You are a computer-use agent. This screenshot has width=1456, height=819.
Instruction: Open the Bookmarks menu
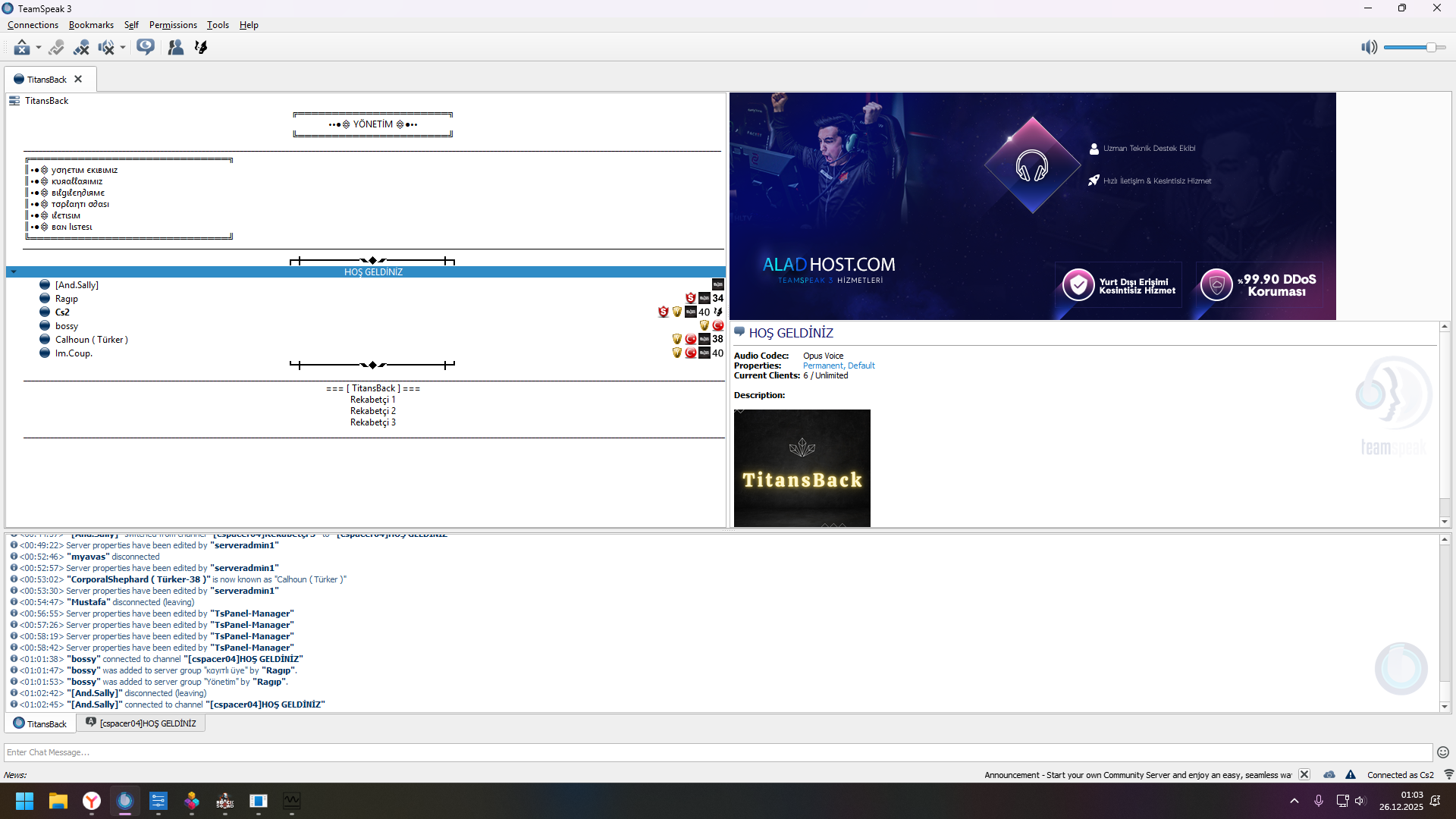tap(91, 25)
